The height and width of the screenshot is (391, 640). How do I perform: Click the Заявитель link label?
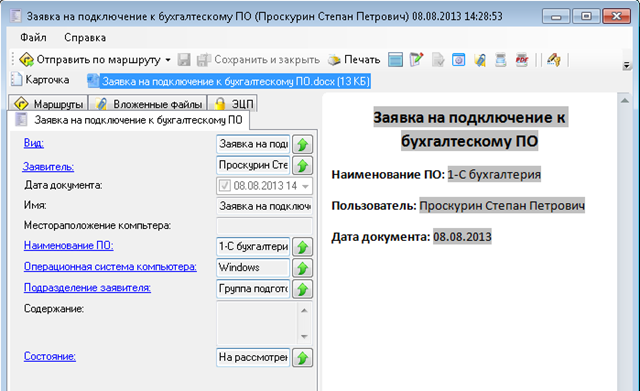point(48,167)
